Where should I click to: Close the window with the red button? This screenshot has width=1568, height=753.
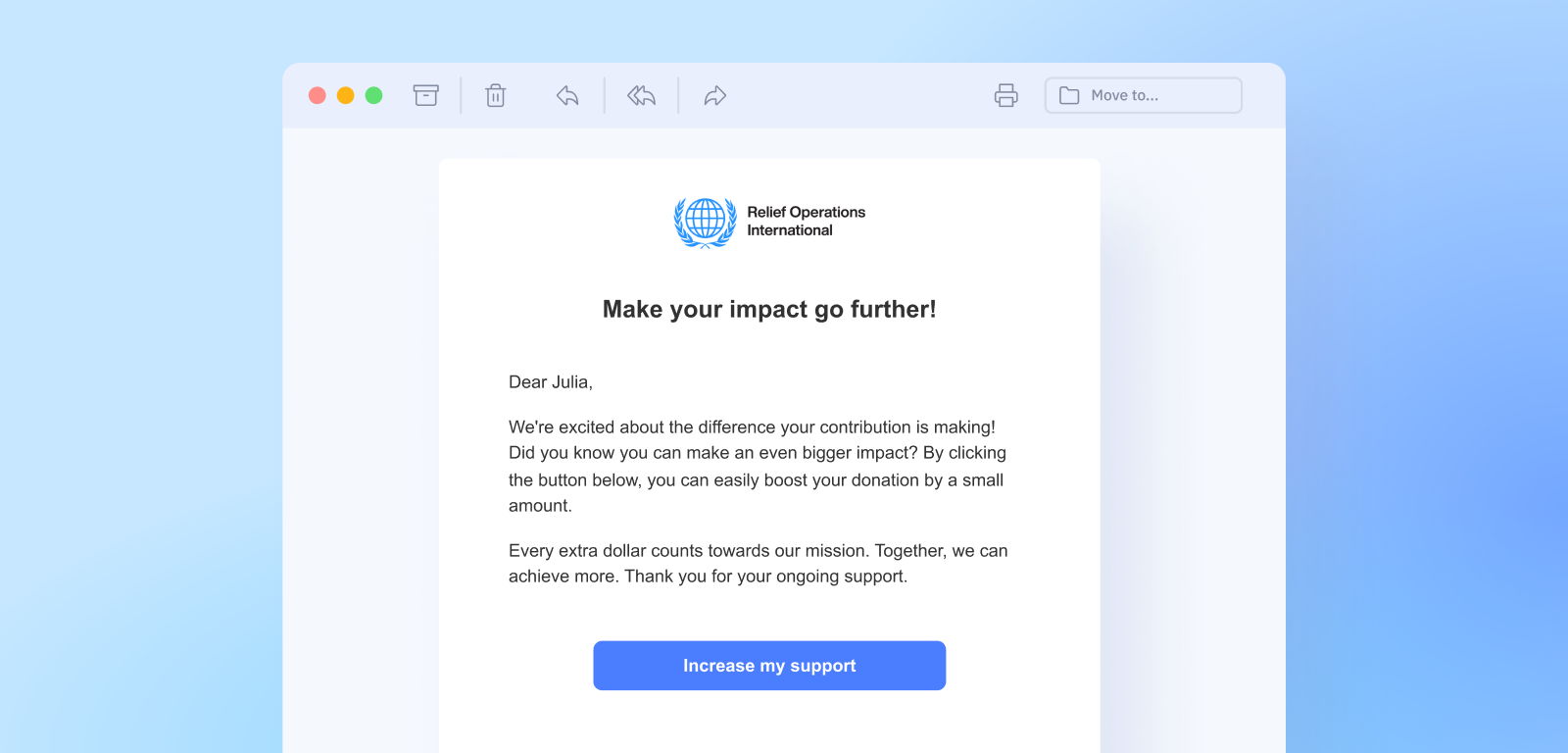click(318, 95)
